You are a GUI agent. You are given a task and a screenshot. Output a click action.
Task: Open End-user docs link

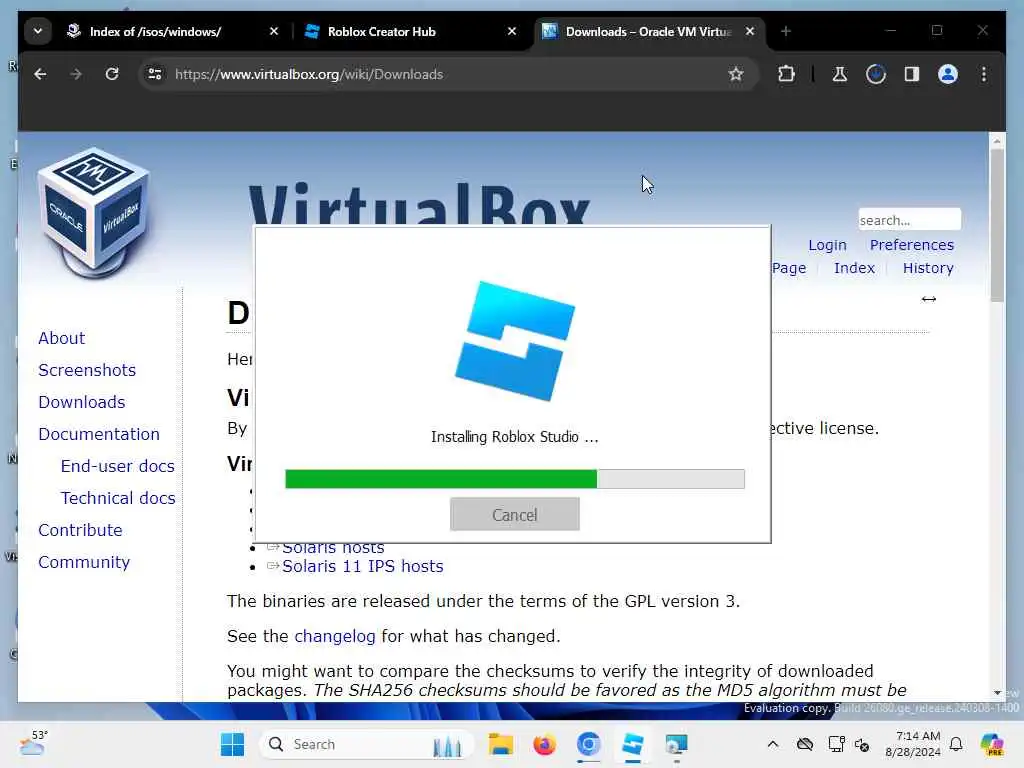click(118, 466)
